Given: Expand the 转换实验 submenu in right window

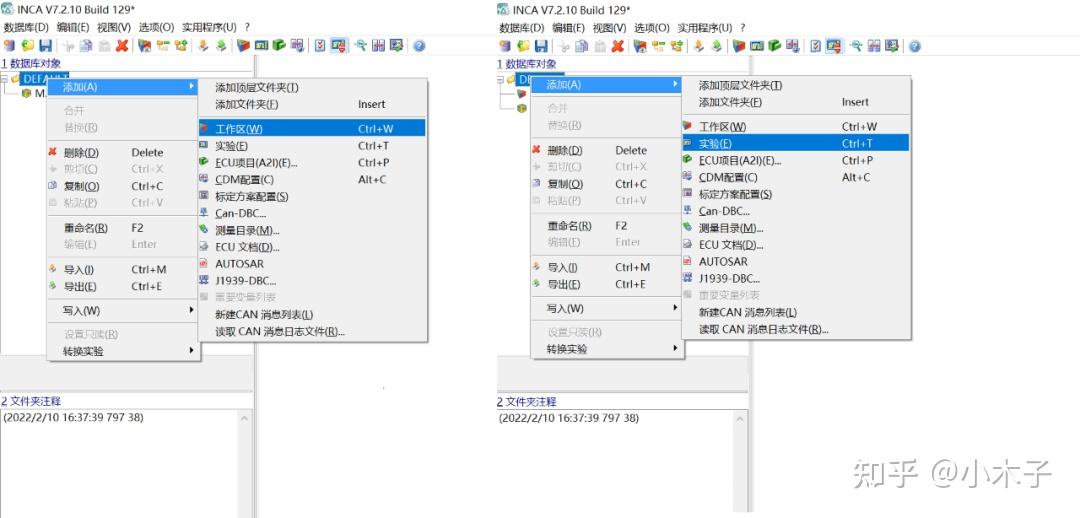Looking at the screenshot, I should 608,349.
